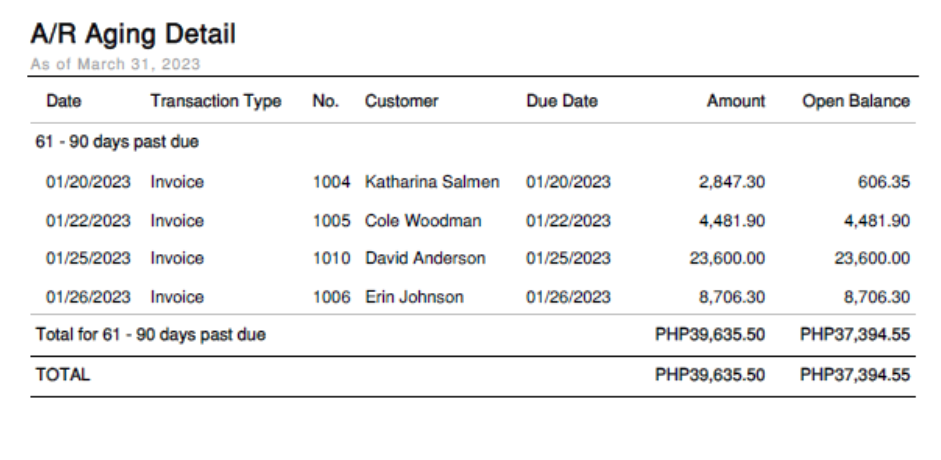The image size is (941, 460).
Task: Select the Customer column header
Action: click(401, 101)
